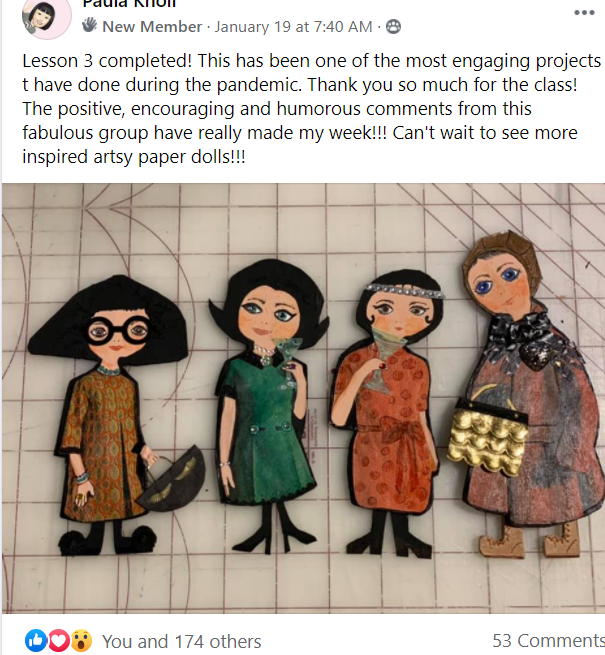Click the poster's profile avatar
This screenshot has width=605, height=655.
pyautogui.click(x=46, y=17)
